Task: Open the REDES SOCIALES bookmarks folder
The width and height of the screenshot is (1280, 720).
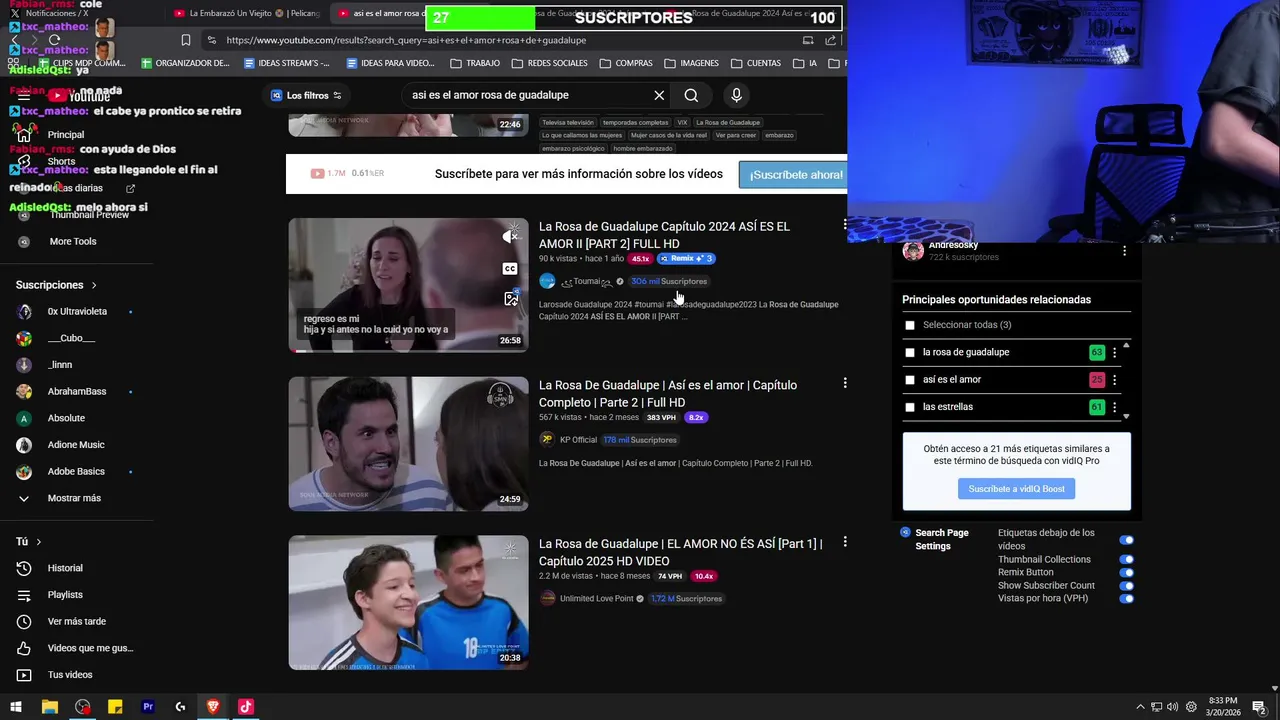Action: tap(550, 63)
